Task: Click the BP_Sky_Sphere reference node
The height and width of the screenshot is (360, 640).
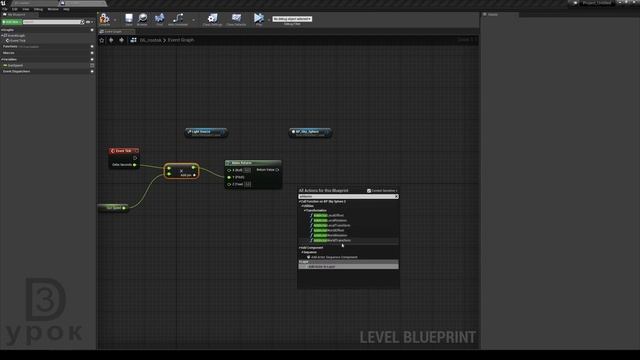Action: coord(310,133)
